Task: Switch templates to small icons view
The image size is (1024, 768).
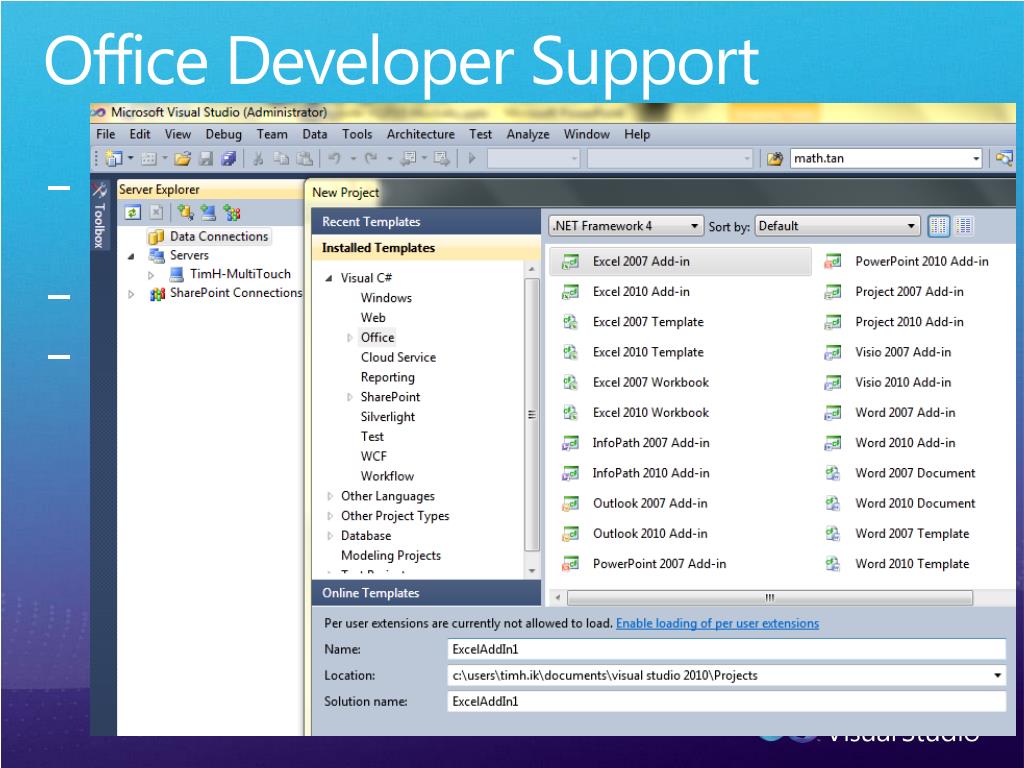Action: [x=938, y=226]
